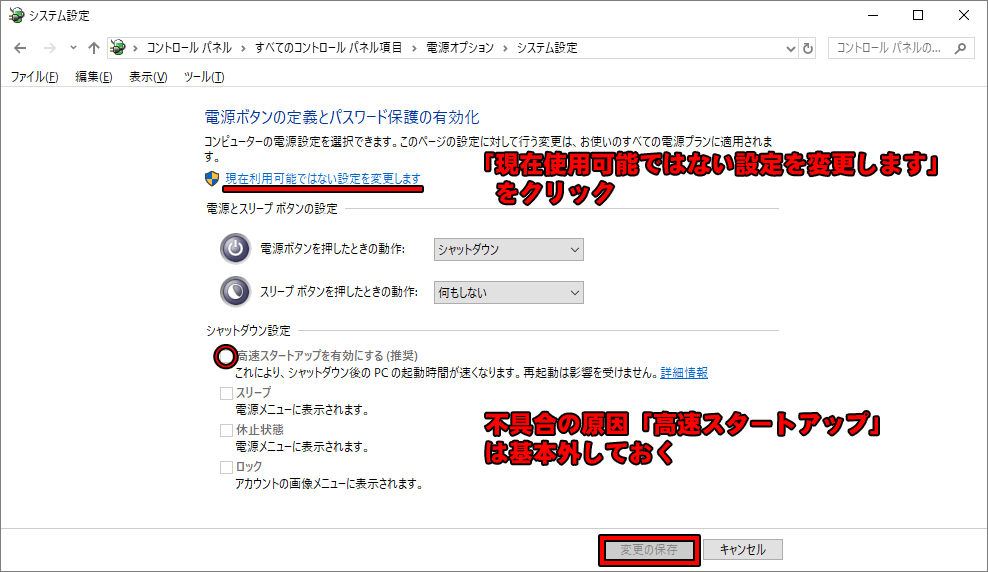Navigate to すべてのコントロール パネル項目 breadcrumb
988x572 pixels.
[x=328, y=48]
